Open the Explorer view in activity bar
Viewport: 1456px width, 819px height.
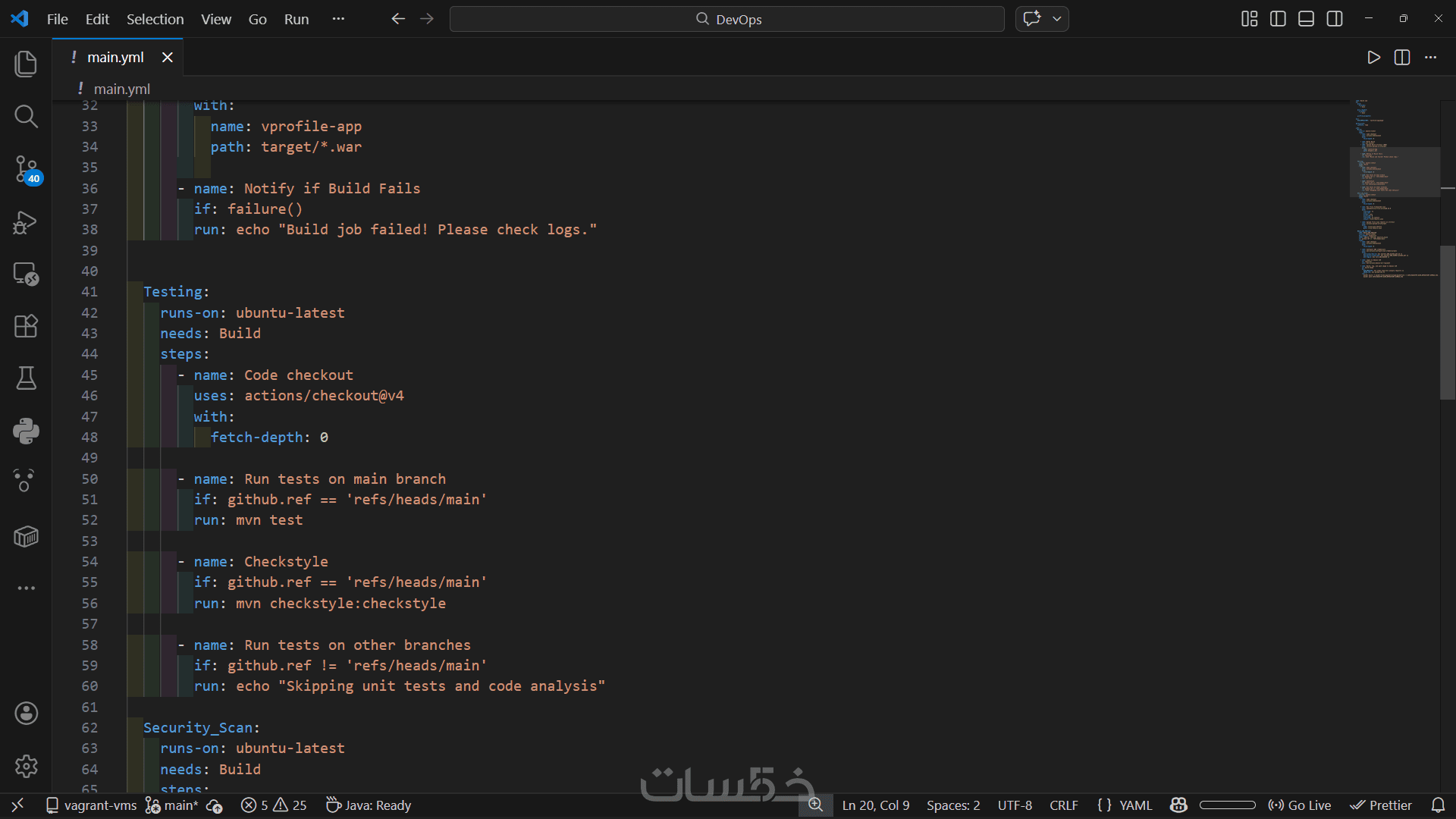pos(26,64)
